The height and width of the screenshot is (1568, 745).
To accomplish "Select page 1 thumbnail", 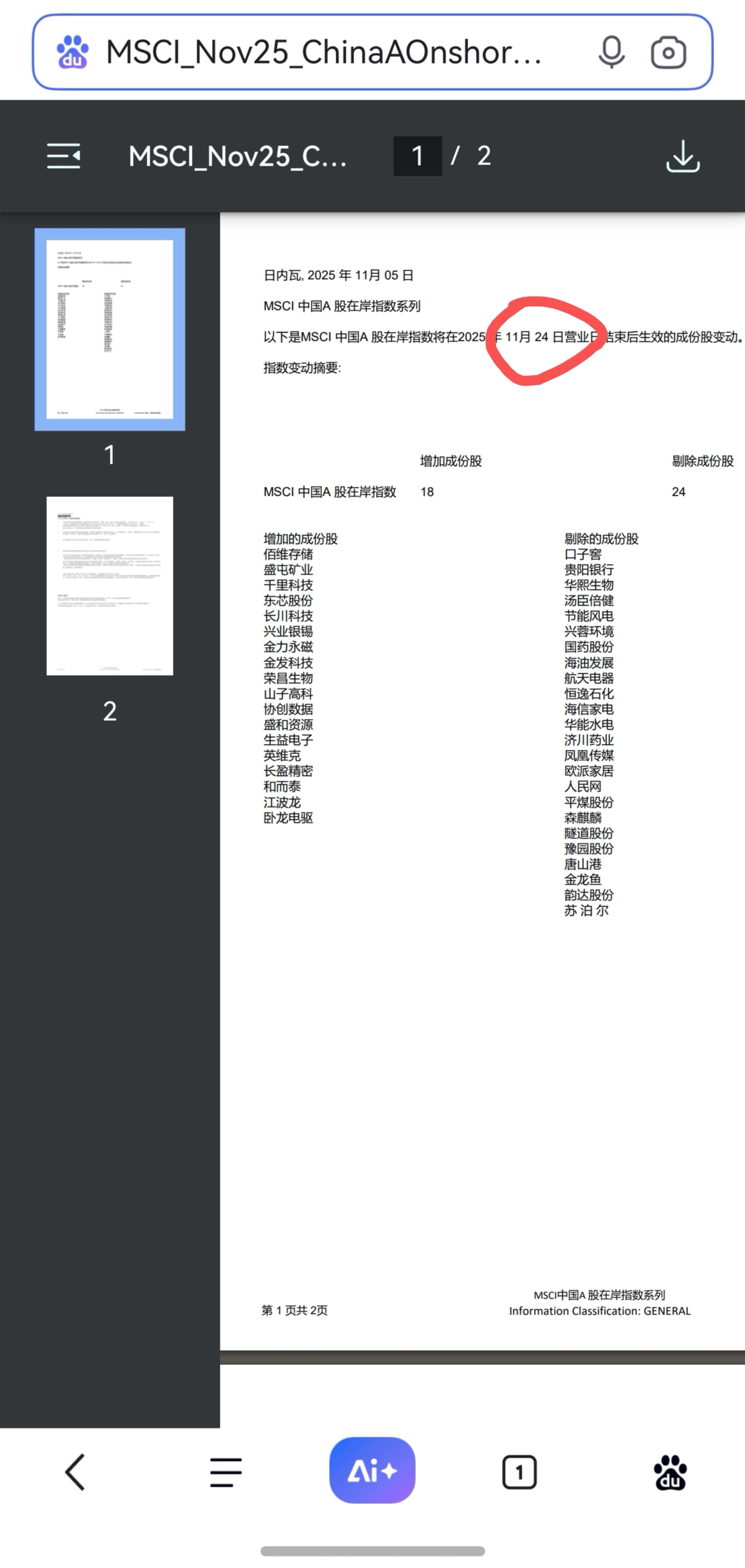I will point(110,330).
